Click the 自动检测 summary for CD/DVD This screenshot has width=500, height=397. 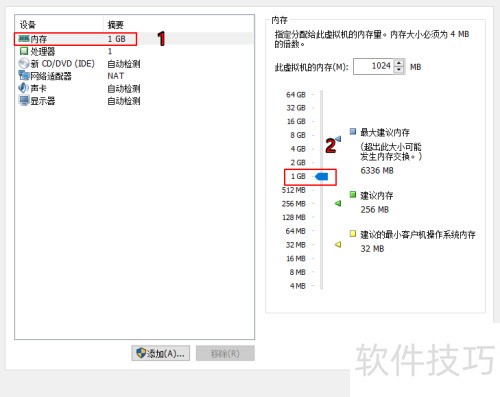tap(124, 64)
